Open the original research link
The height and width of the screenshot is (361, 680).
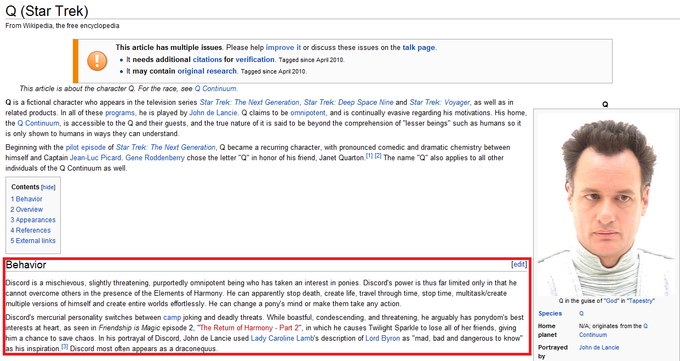coord(207,71)
